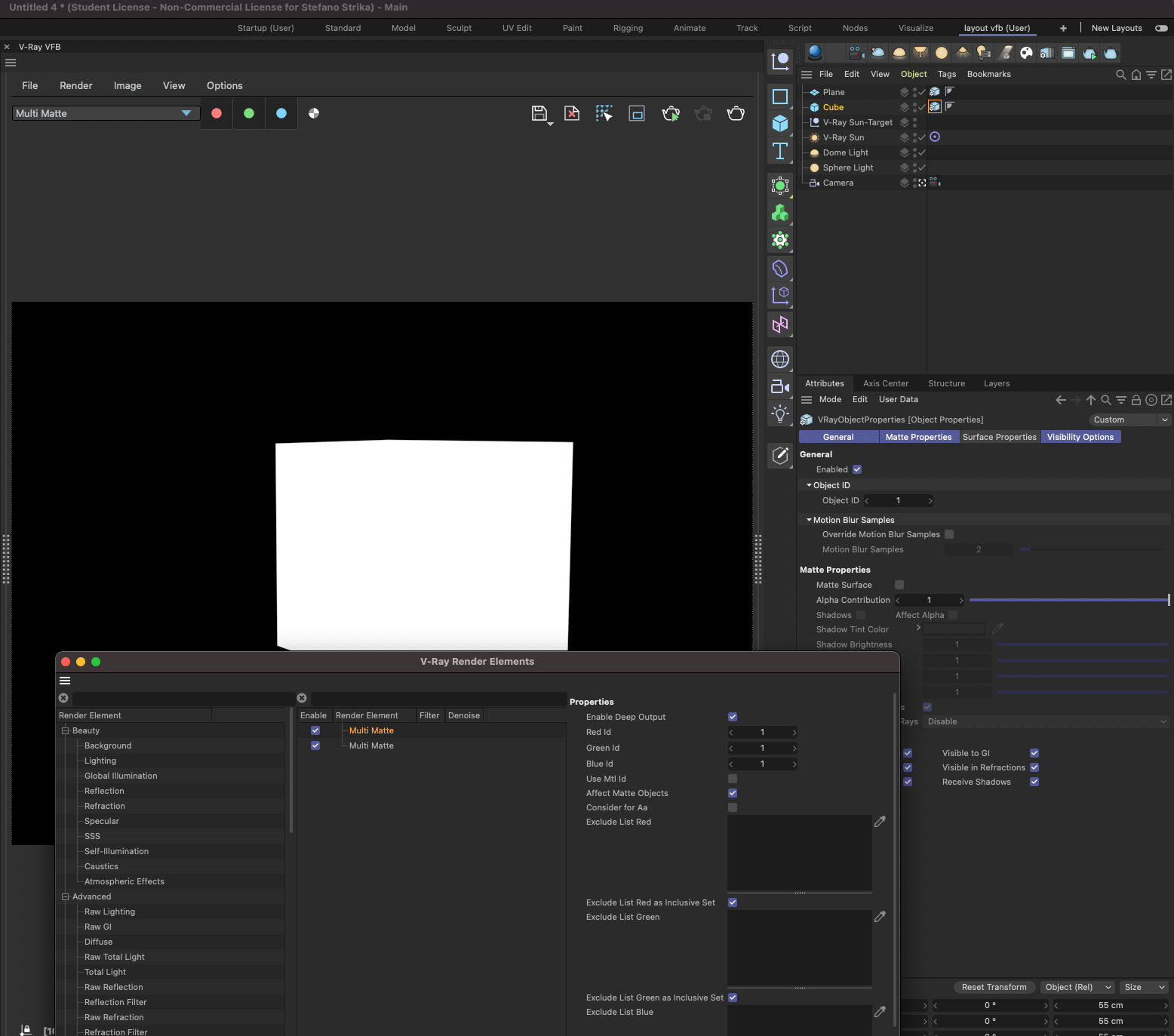The width and height of the screenshot is (1174, 1036).
Task: Add a new layout with the plus button
Action: pos(1063,28)
